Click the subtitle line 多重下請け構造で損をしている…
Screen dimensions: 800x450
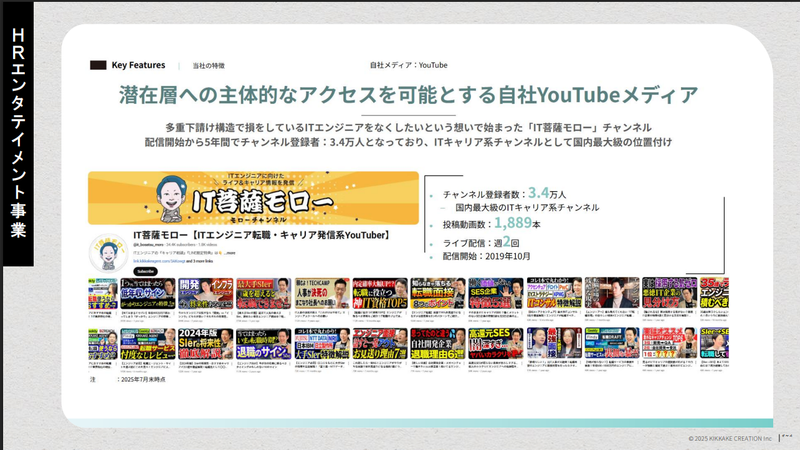408,128
